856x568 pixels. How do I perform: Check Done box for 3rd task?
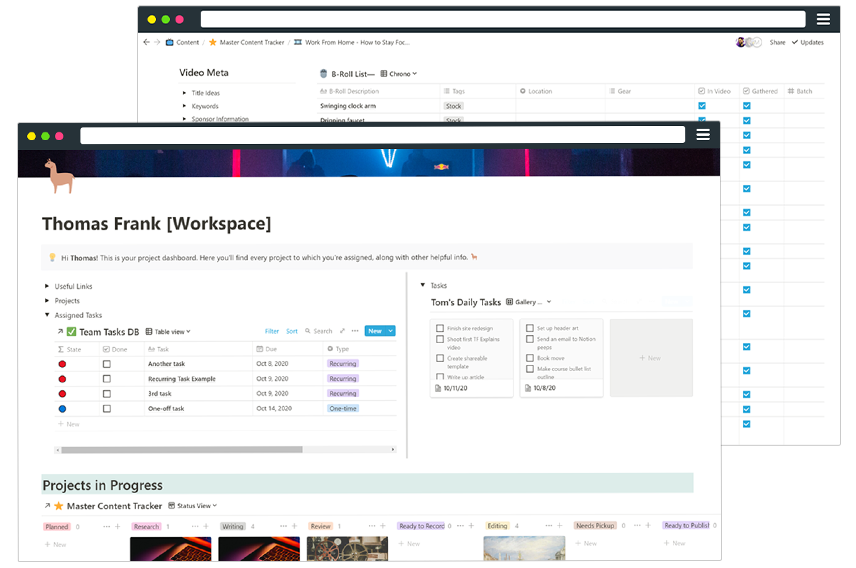pyautogui.click(x=106, y=394)
